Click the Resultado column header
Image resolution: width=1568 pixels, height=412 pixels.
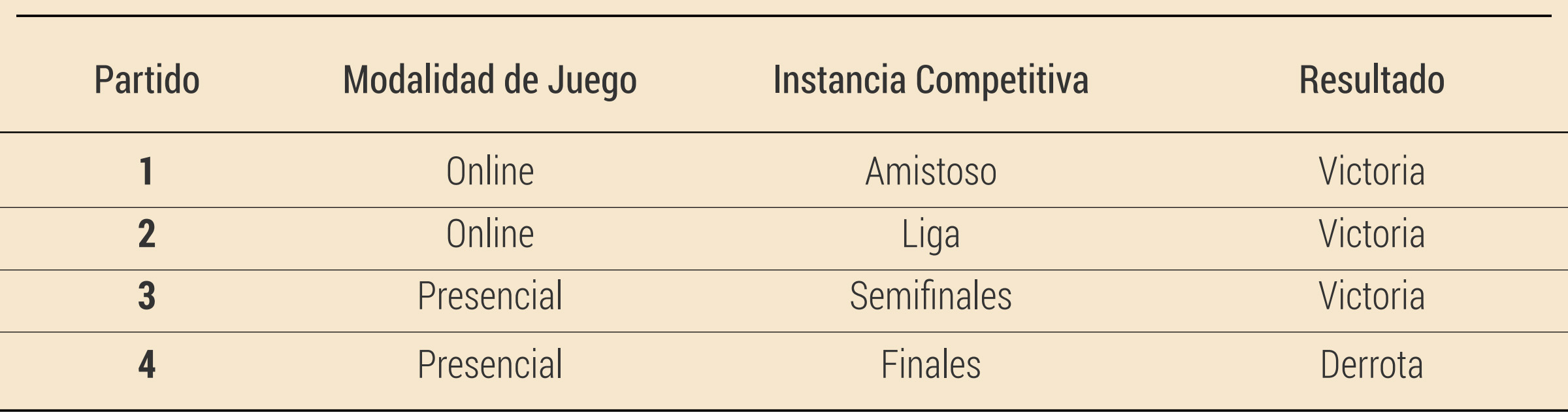coord(1371,80)
